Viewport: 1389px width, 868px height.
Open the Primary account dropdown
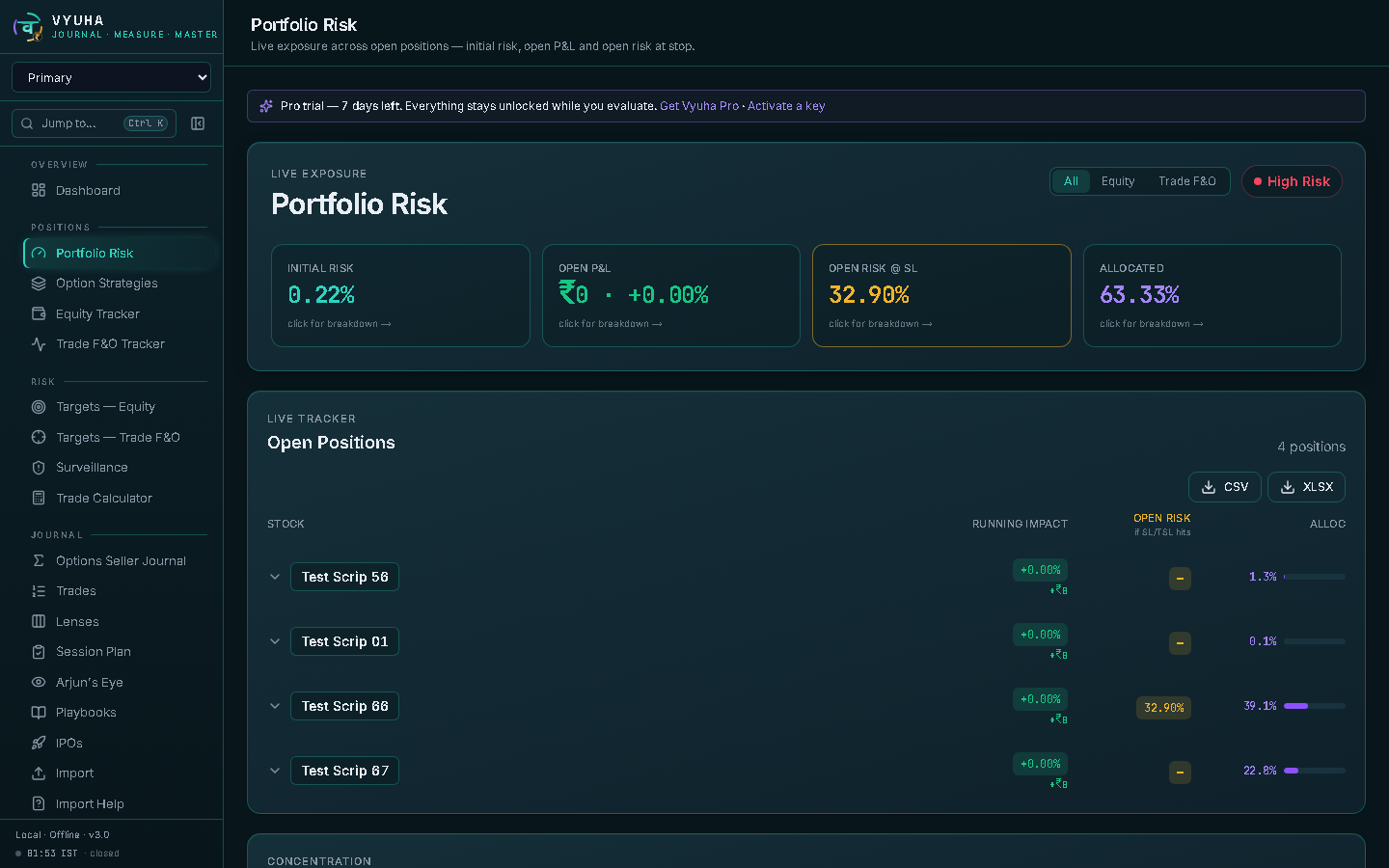coord(111,77)
